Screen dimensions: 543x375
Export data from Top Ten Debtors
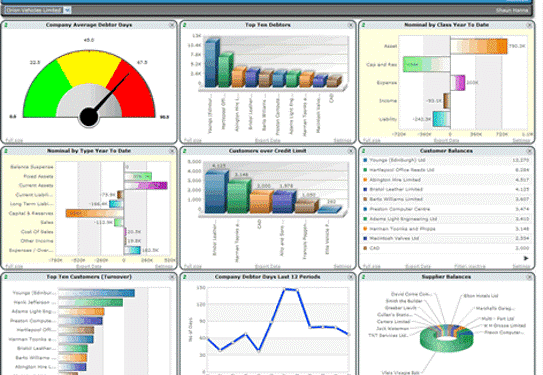(267, 140)
